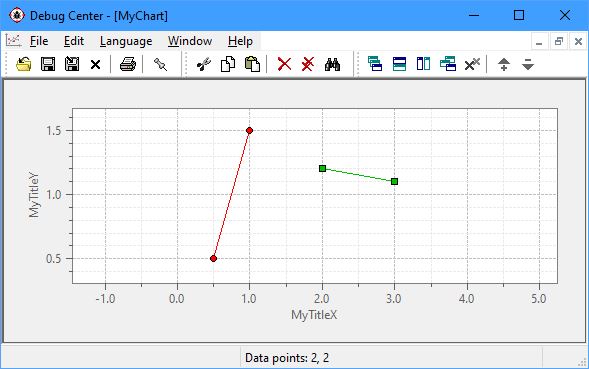Tile windows vertically using the side-by-side panes icon
The height and width of the screenshot is (369, 589).
coord(423,64)
